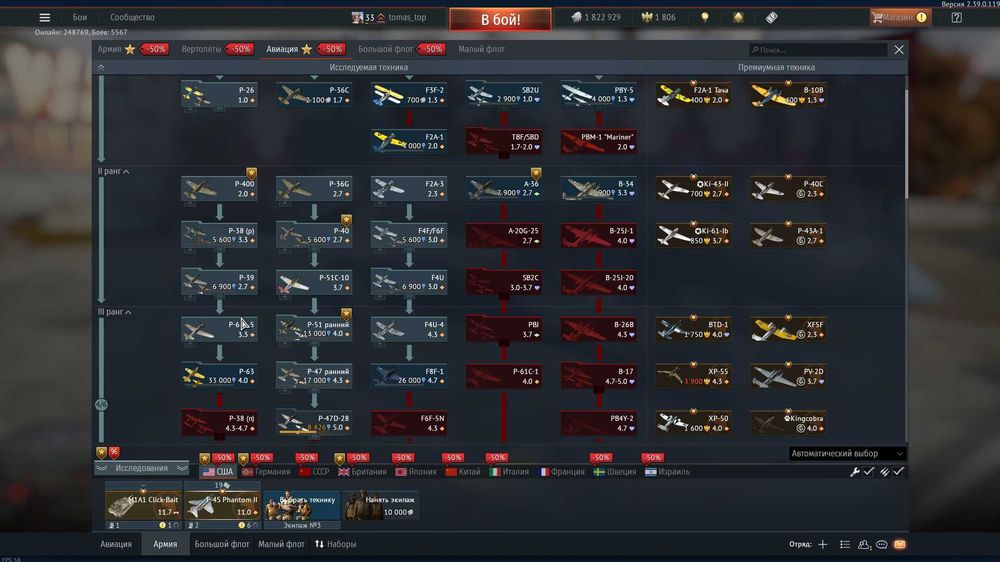Screen dimensions: 1000x562
Task: Open the tomas_top player profile
Action: point(389,17)
